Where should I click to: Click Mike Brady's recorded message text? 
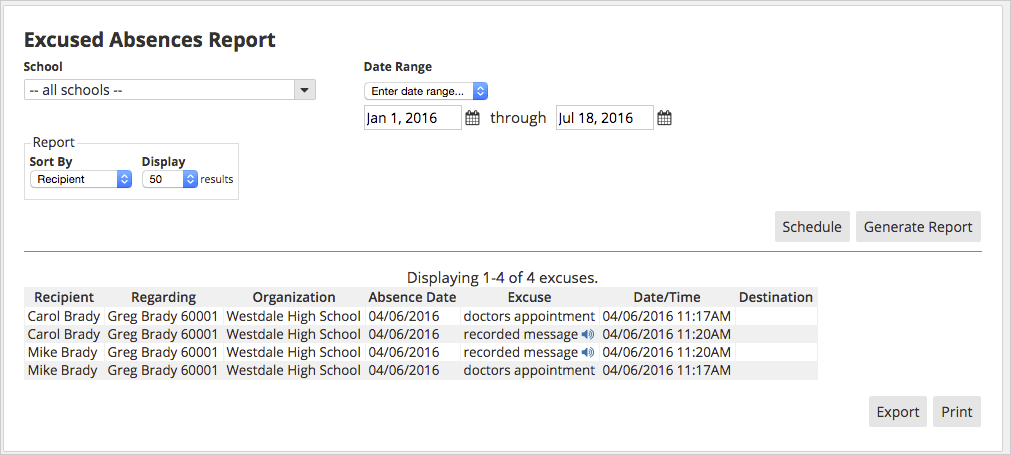pos(520,353)
